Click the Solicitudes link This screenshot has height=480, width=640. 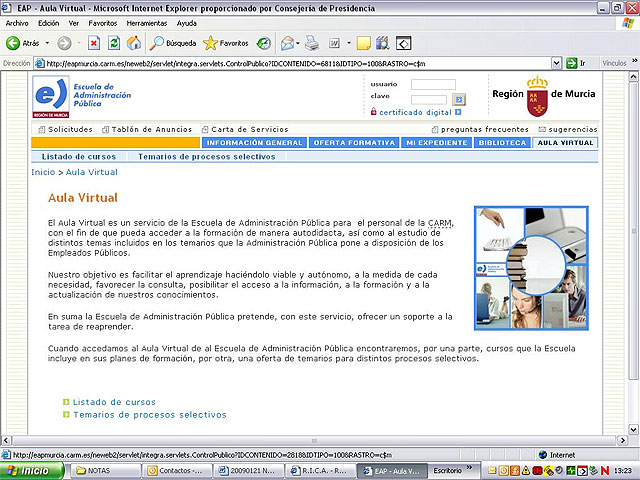(70, 129)
